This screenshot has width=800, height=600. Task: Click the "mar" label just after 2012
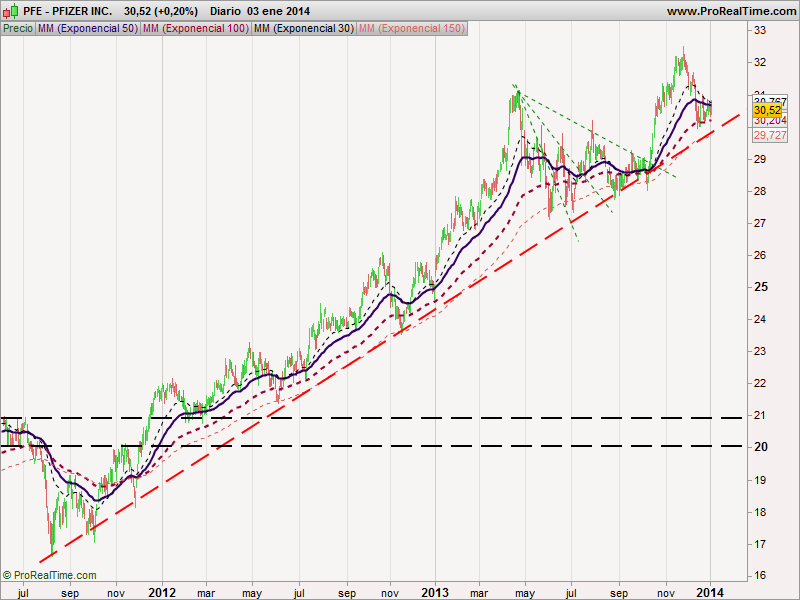pyautogui.click(x=206, y=593)
